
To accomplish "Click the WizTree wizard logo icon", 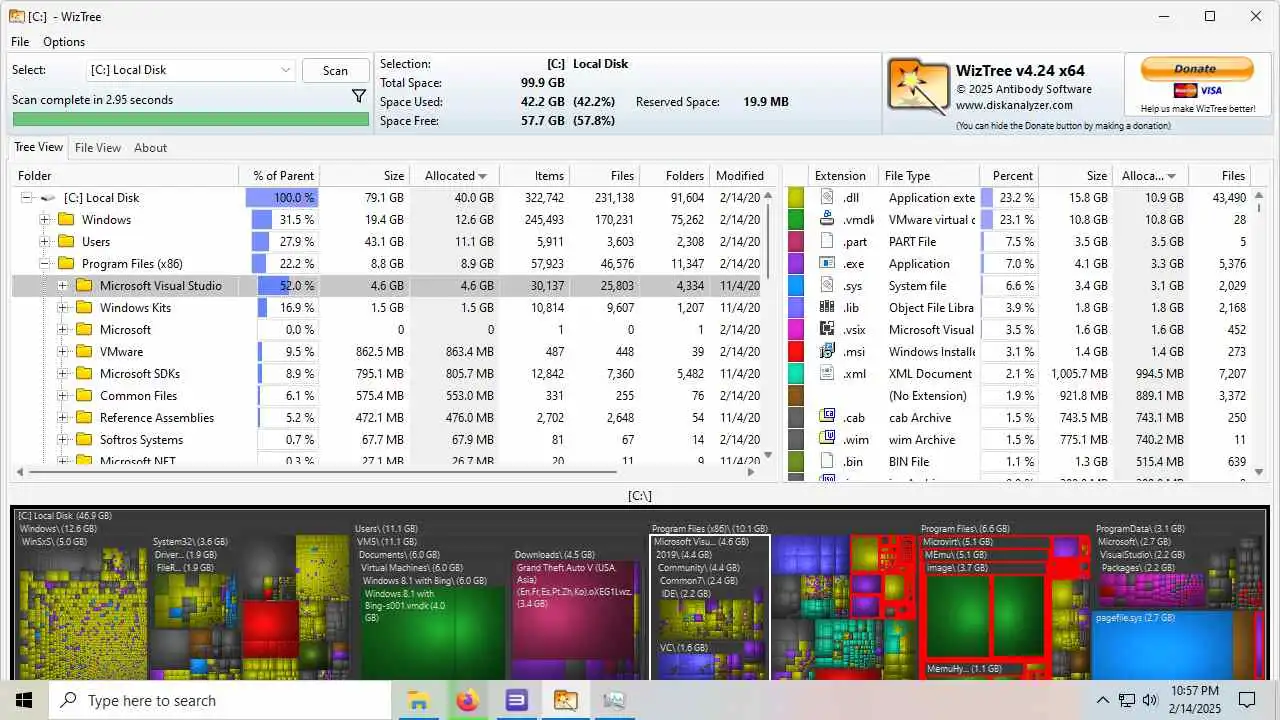I will pos(918,87).
